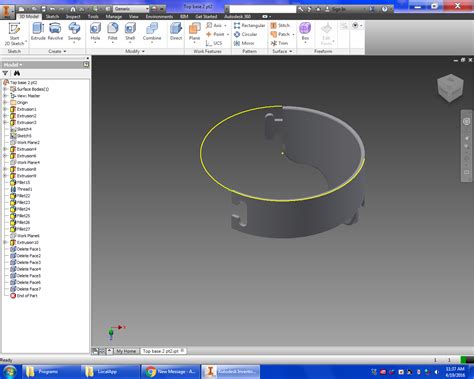Open the Environments ribbon tab
The image size is (474, 379).
pyautogui.click(x=159, y=16)
